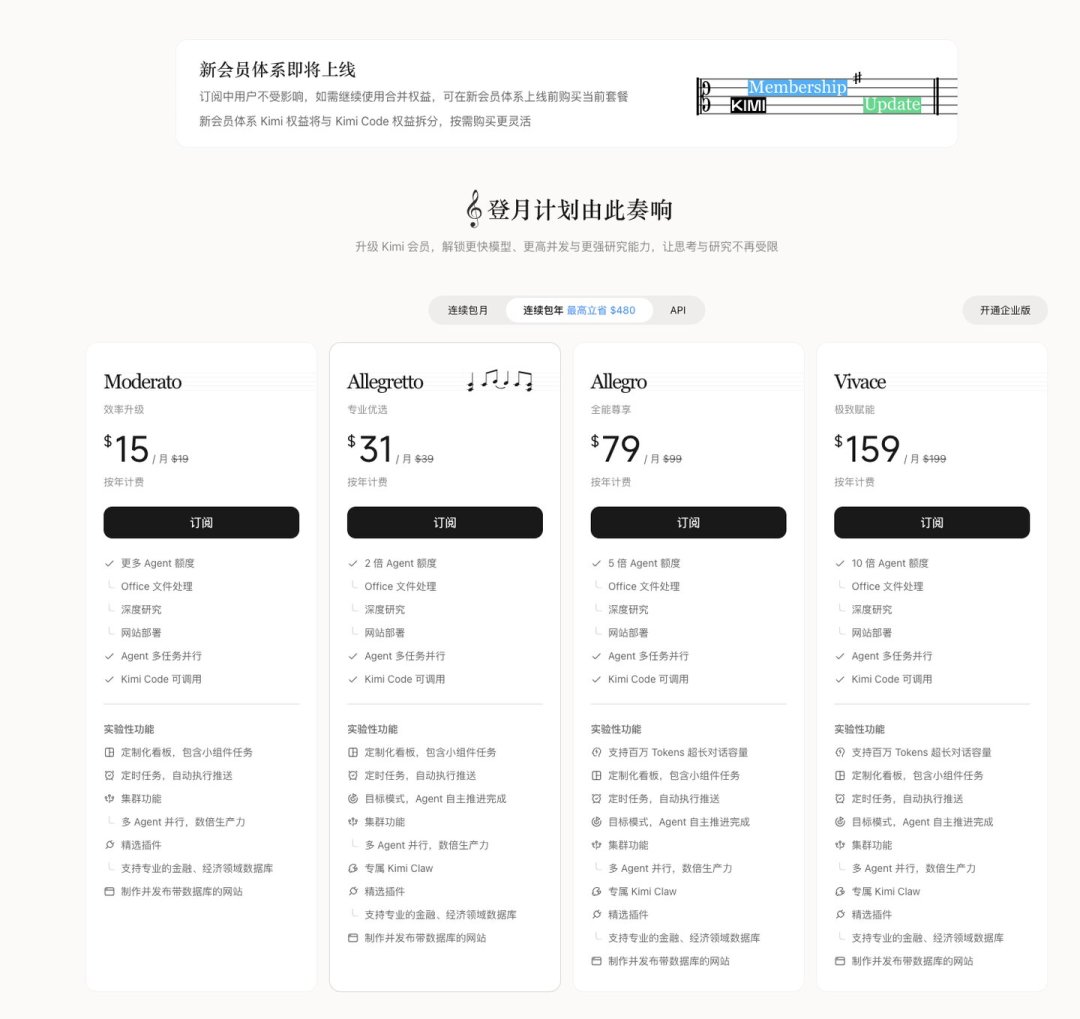Click dashboard icon in Allegro 定制化看板 row
This screenshot has height=1019, width=1080.
596,775
